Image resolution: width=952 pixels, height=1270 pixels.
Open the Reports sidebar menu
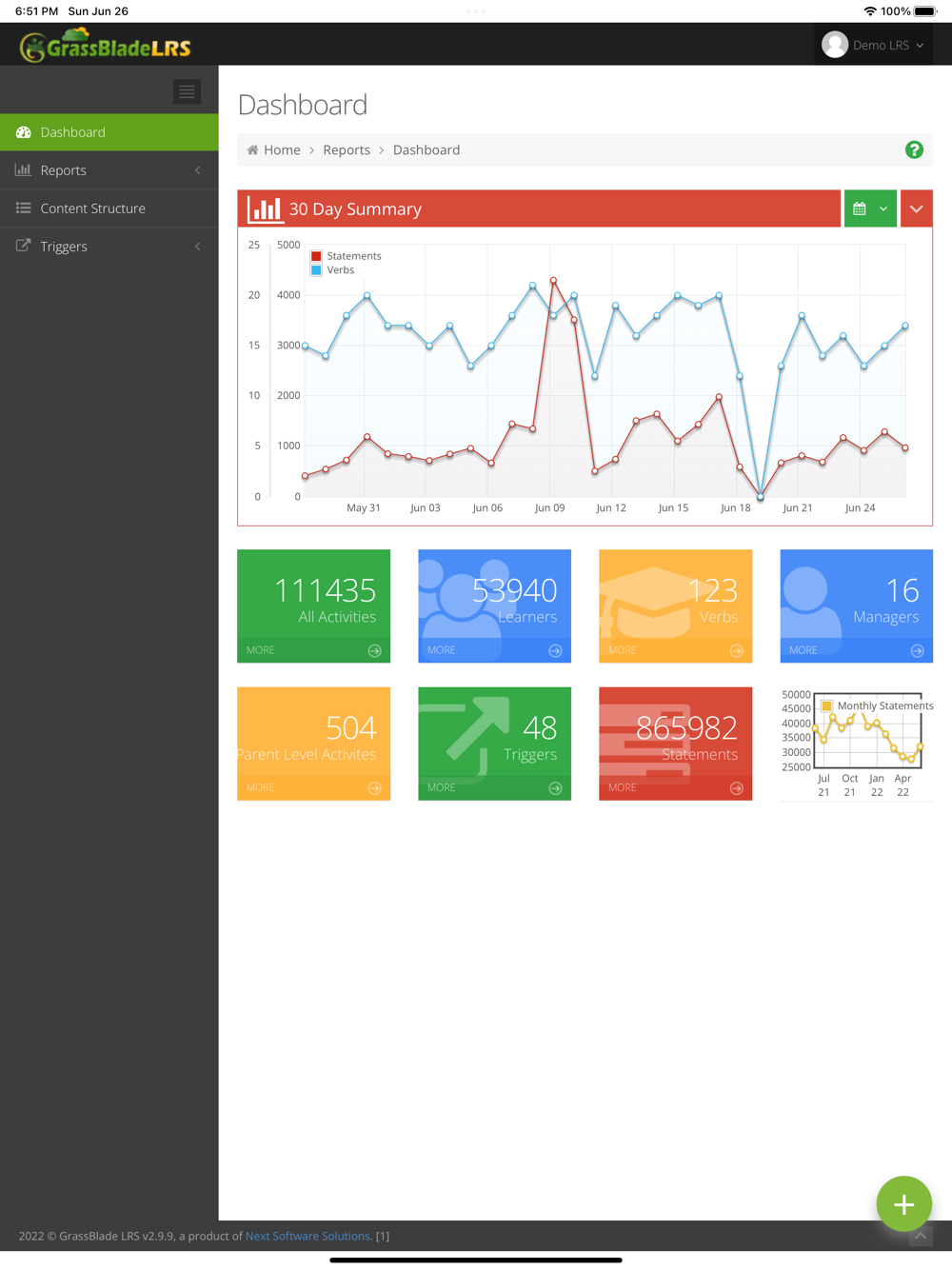pos(109,170)
